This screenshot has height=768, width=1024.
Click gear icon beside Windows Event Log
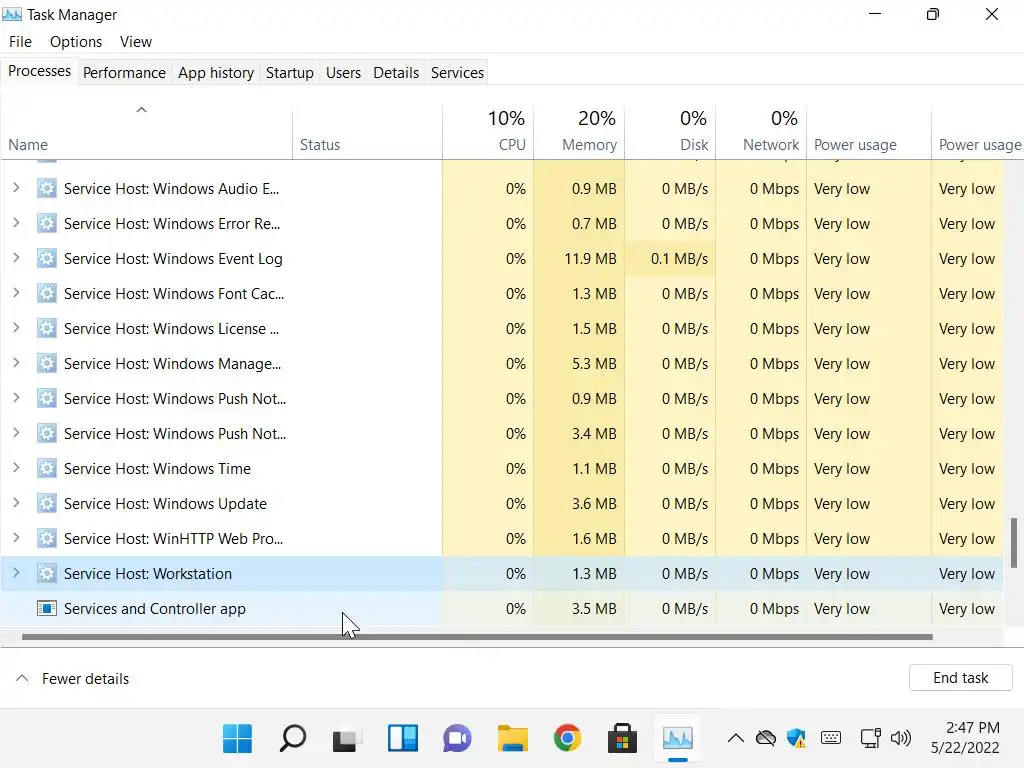point(46,259)
